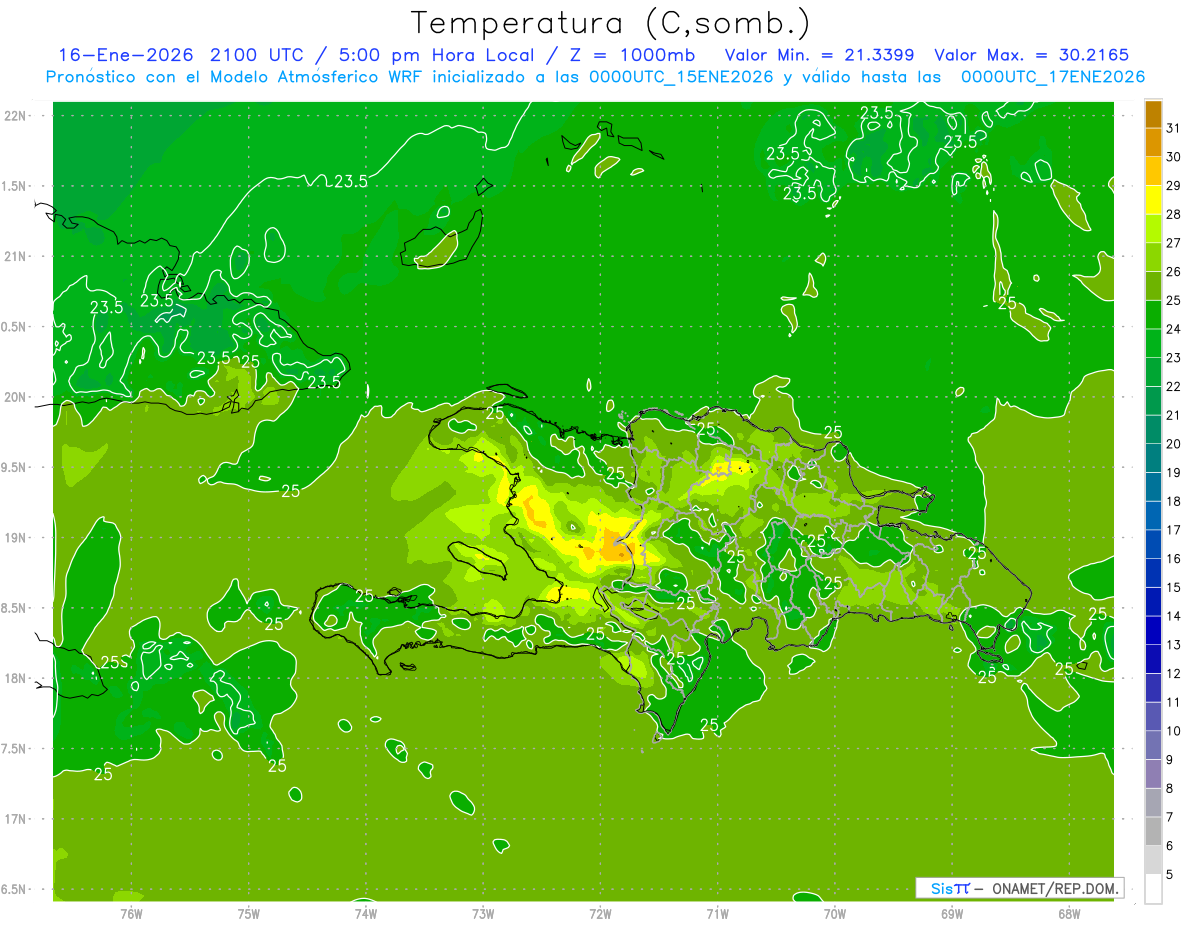The height and width of the screenshot is (927, 1200).
Task: Click the colorbar scale label '18'
Action: tap(1173, 501)
